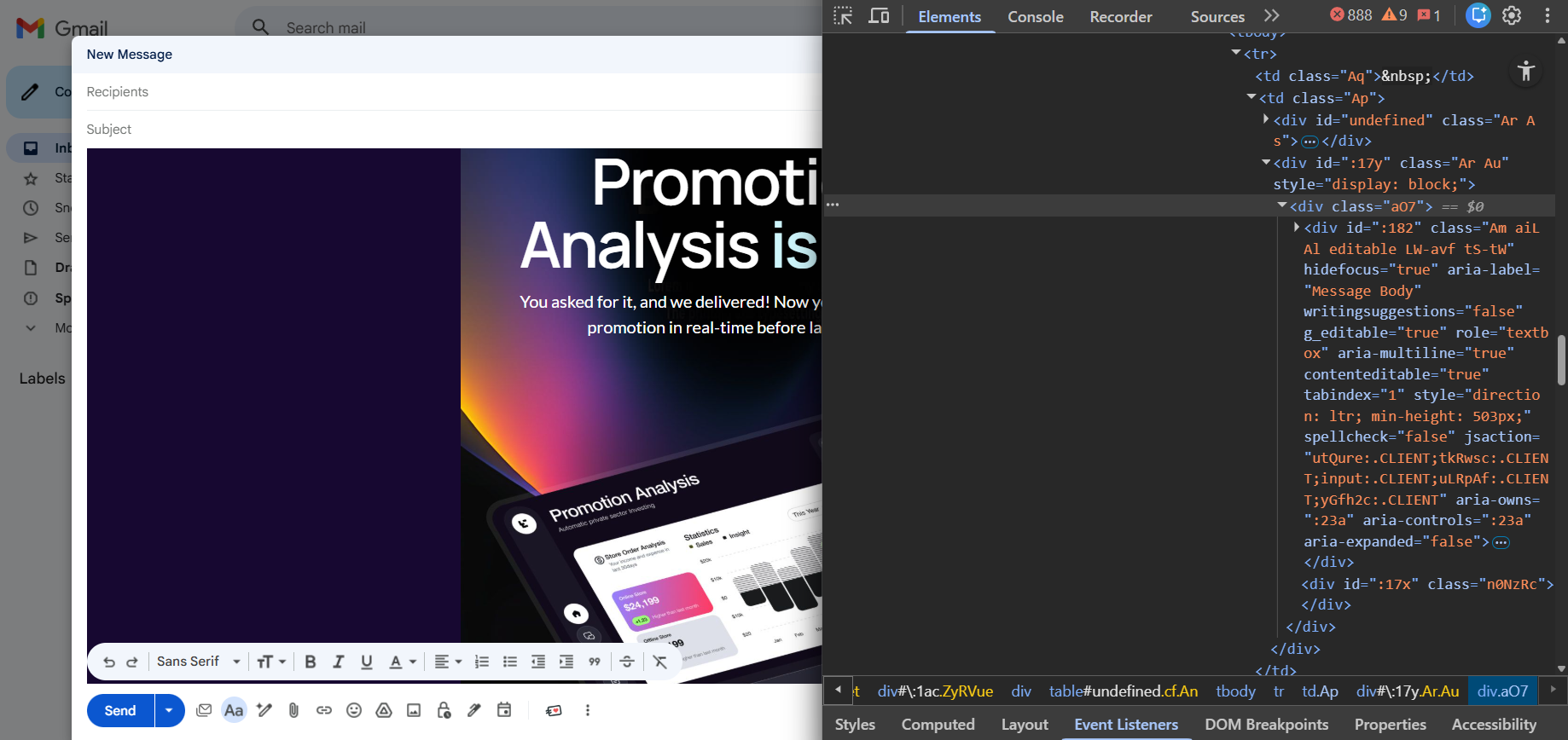Click the 1 issue counter
Viewport: 1568px width, 740px height.
tap(1429, 15)
